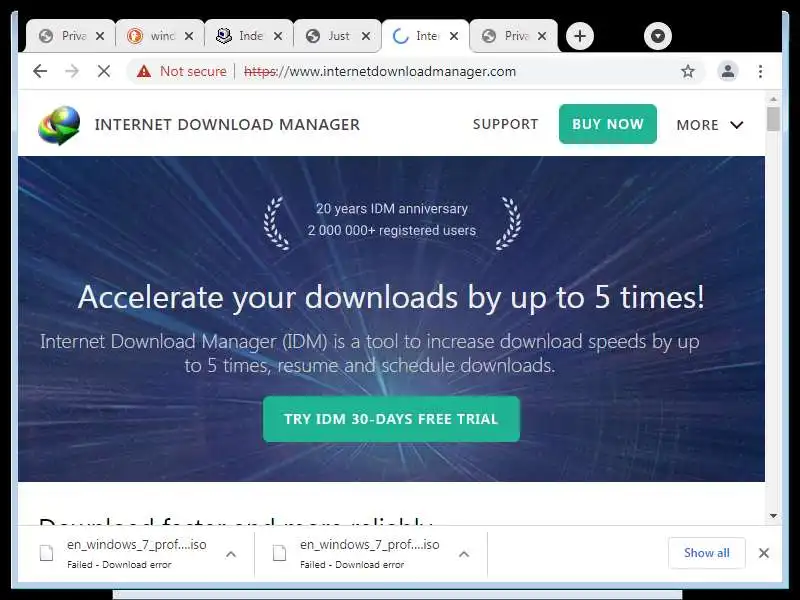Expand the MORE dropdown menu
This screenshot has width=800, height=600.
click(x=710, y=125)
